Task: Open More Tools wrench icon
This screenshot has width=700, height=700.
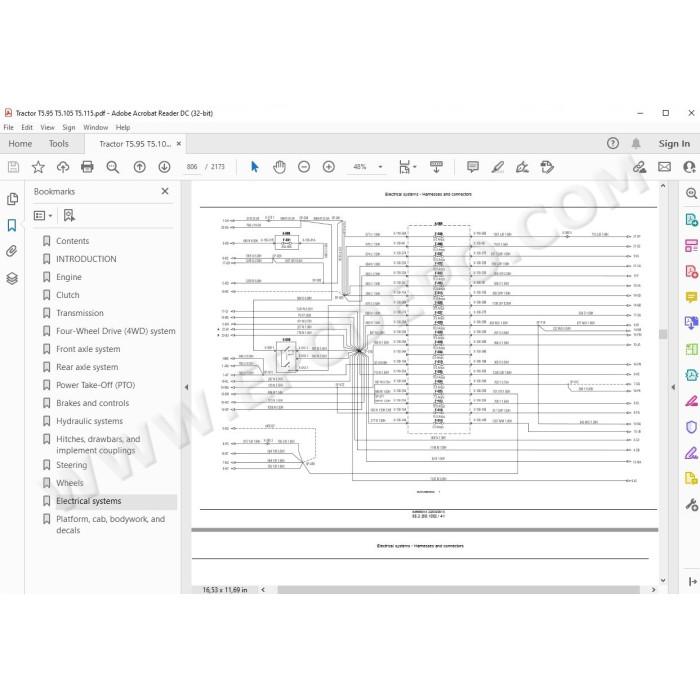Action: pyautogui.click(x=691, y=505)
